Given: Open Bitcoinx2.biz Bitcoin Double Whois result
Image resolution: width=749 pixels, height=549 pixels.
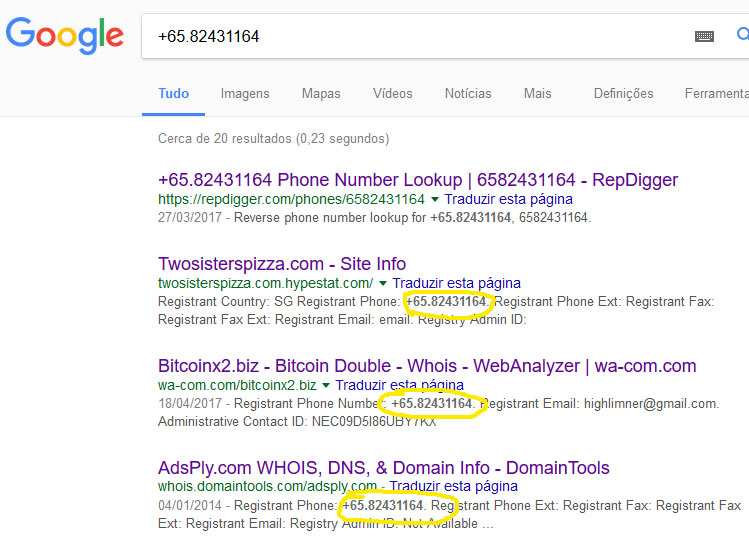Looking at the screenshot, I should tap(427, 366).
